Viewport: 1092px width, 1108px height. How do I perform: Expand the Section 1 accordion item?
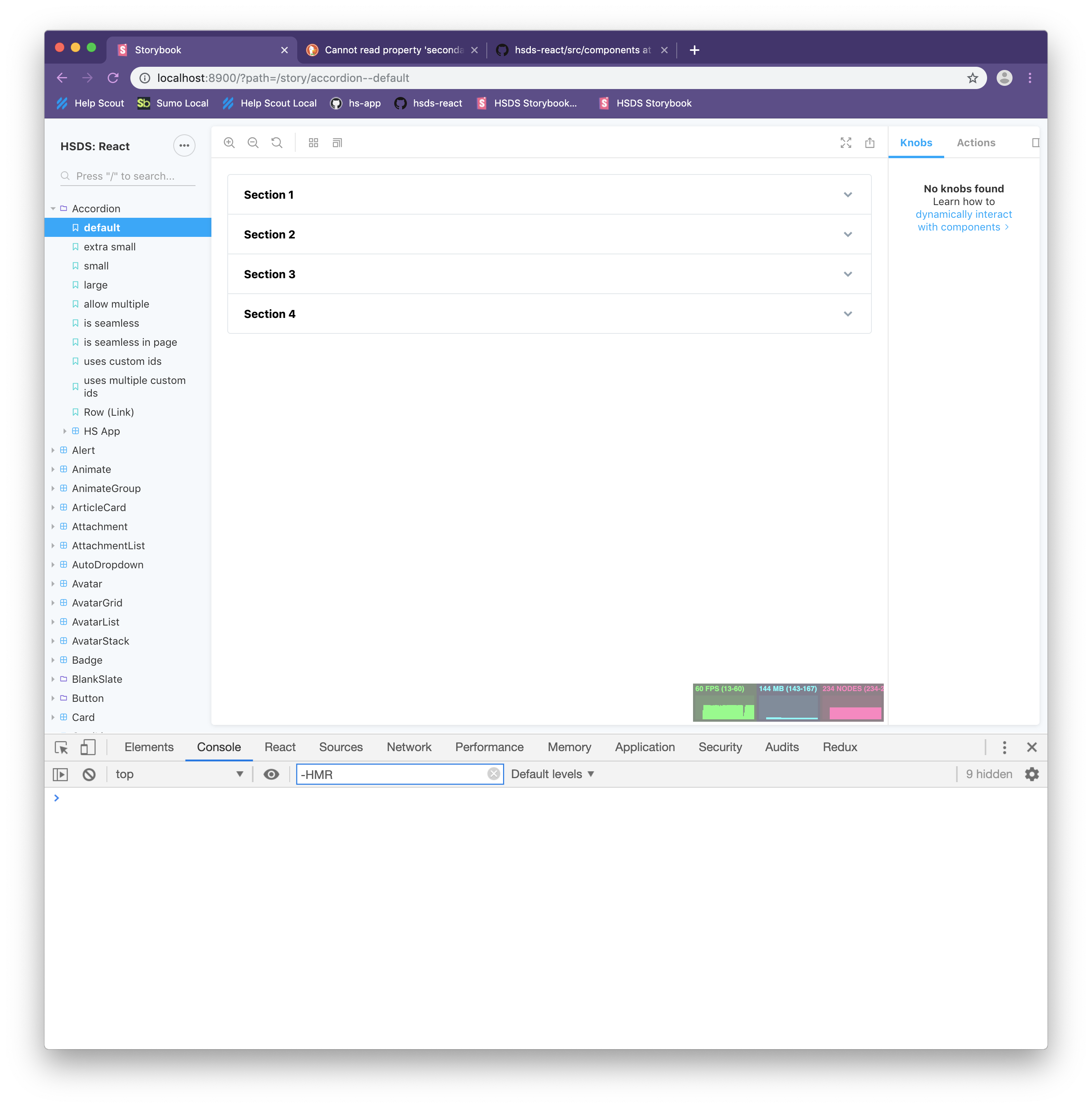point(547,194)
